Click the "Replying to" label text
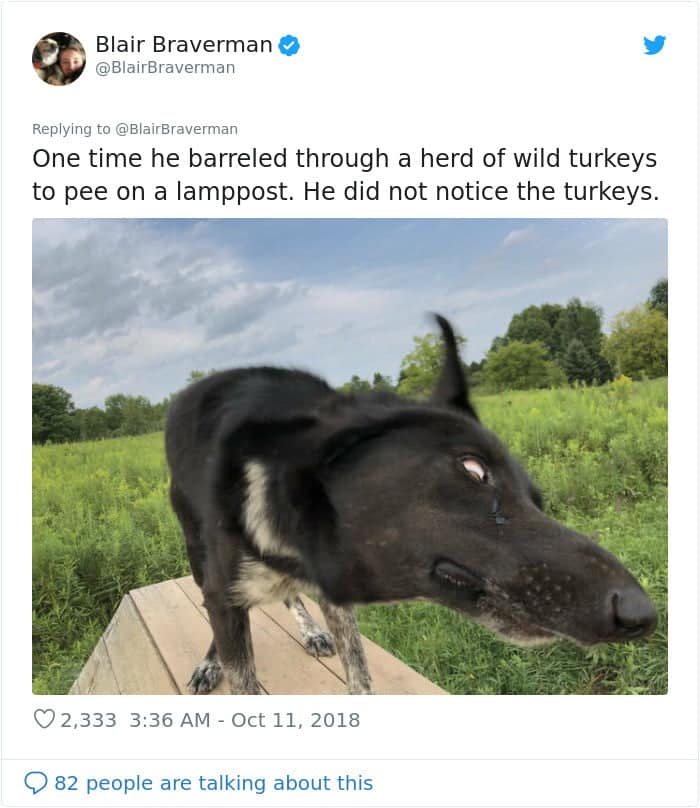This screenshot has height=808, width=700. pos(71,129)
